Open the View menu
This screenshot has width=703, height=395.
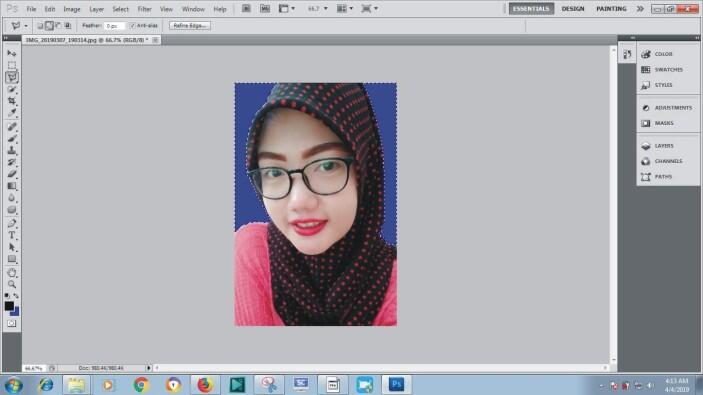click(166, 9)
